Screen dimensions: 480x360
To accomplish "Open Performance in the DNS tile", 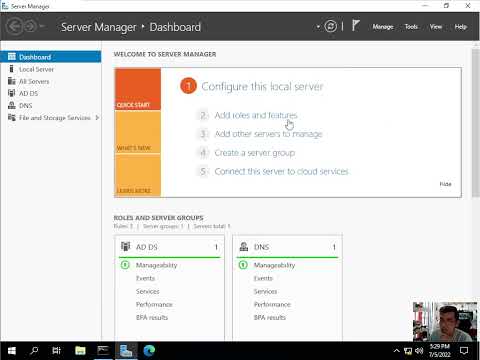I will tap(272, 304).
